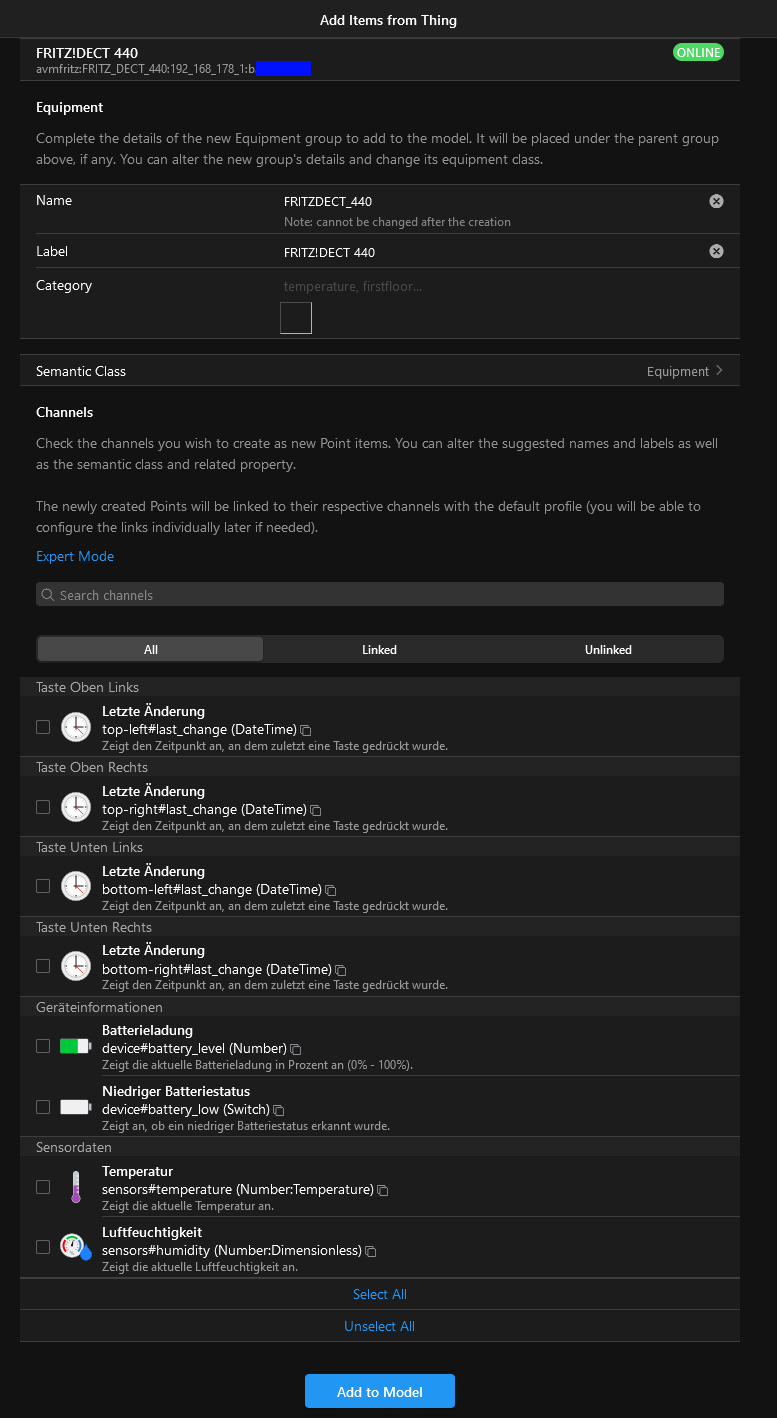This screenshot has height=1418, width=777.
Task: Open the Semantic Class Equipment selector
Action: point(380,371)
